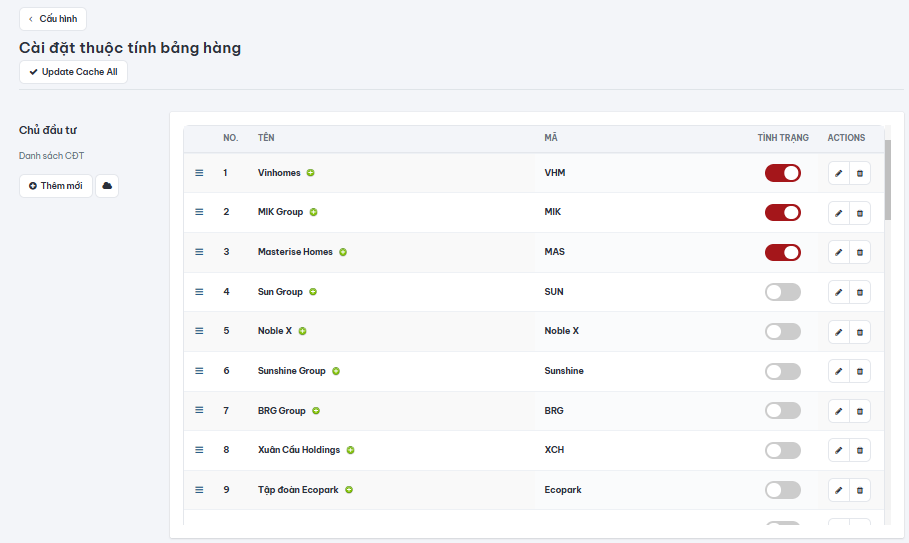Viewport: 909px width, 543px height.
Task: Expand Xuân Cầu Holdings with green plus icon
Action: (x=351, y=450)
